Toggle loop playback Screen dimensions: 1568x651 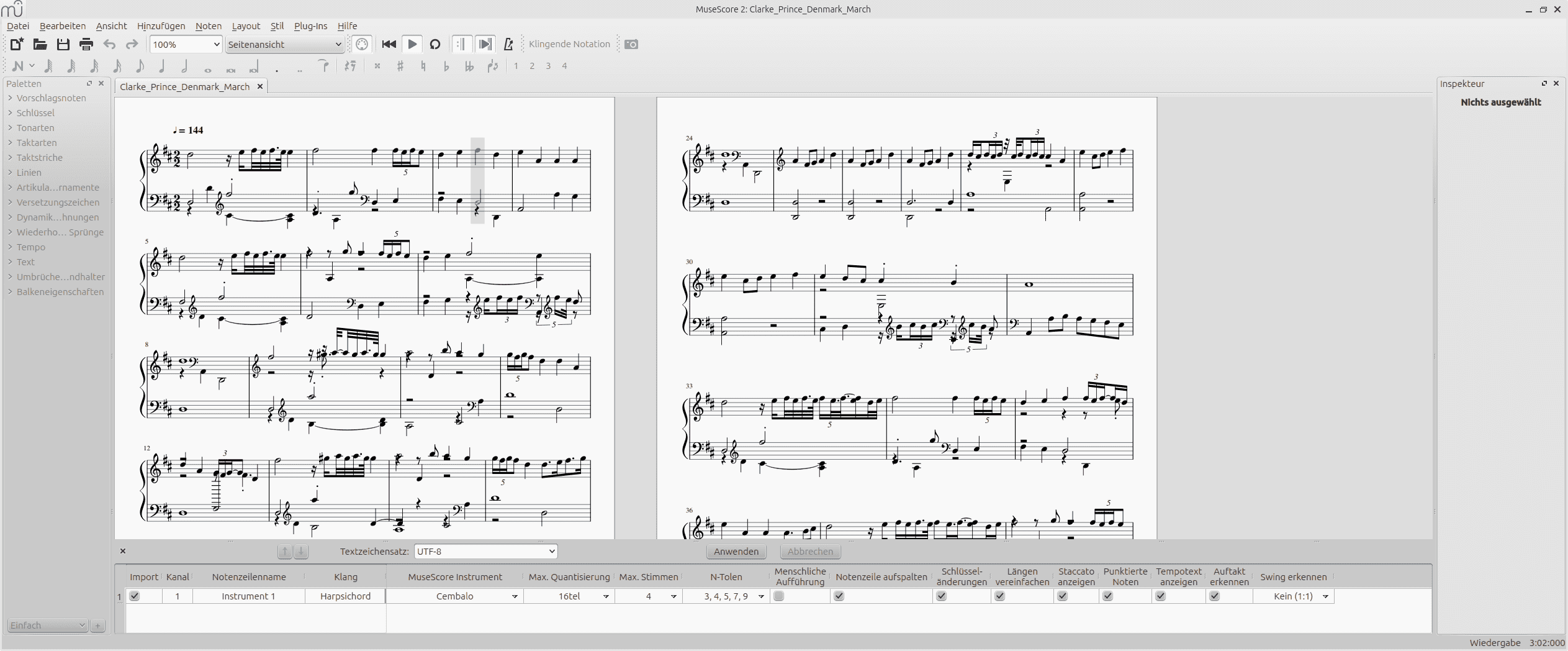click(x=435, y=44)
